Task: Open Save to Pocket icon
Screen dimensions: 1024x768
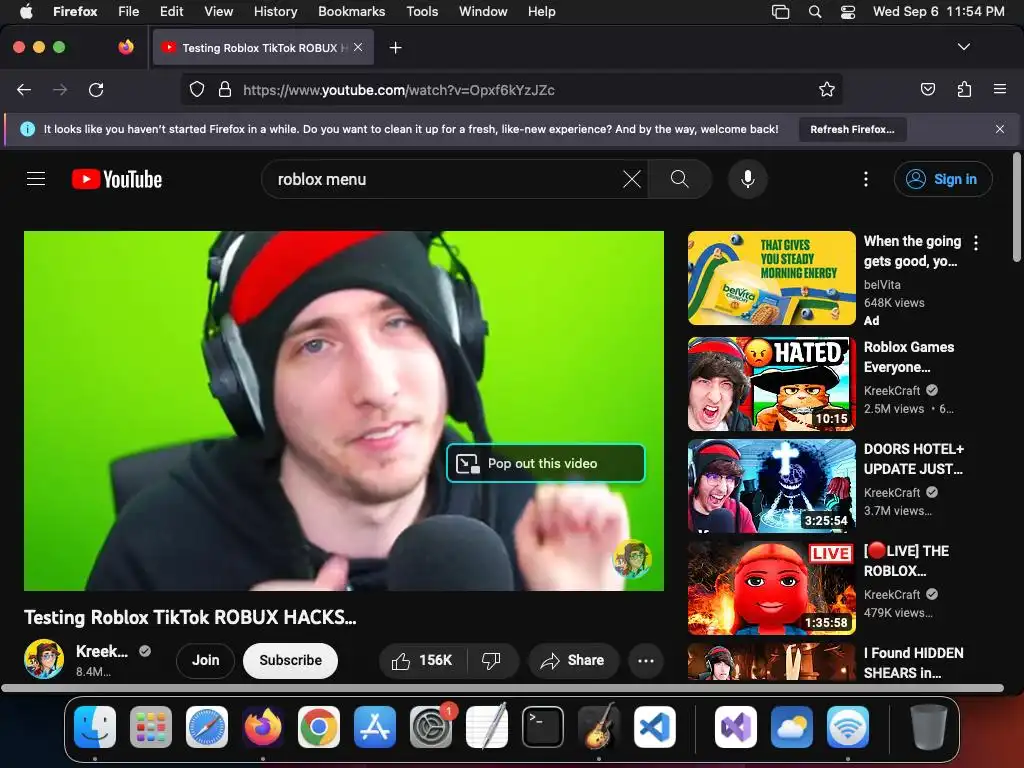Action: point(927,89)
